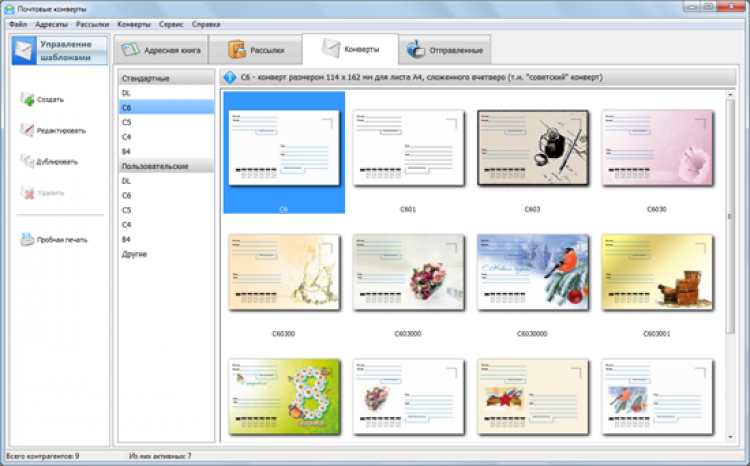Open the Файл menu
This screenshot has height=466, width=750.
[x=18, y=24]
